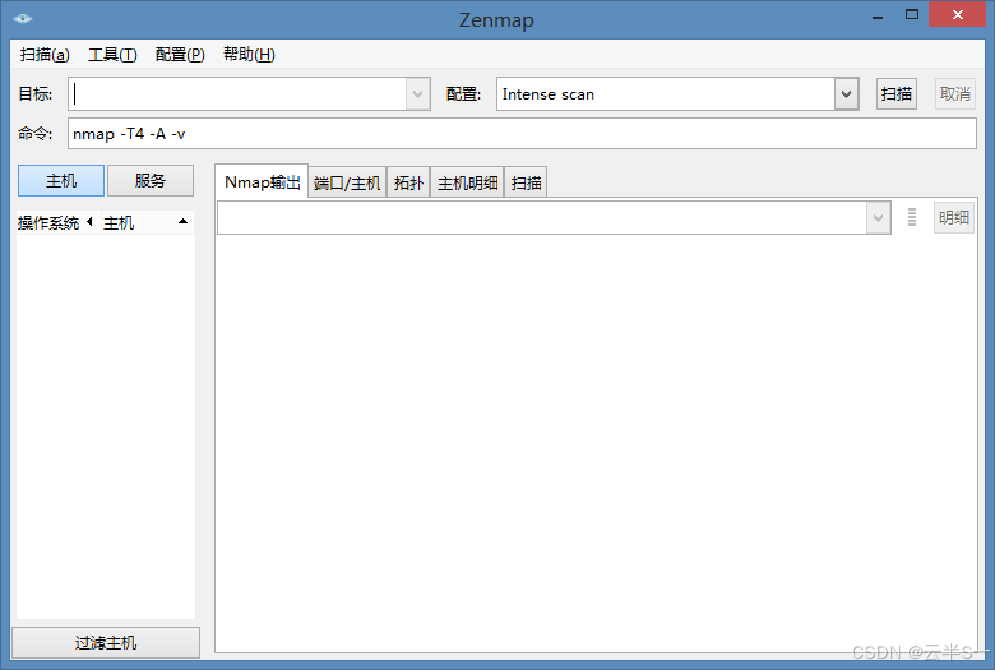
Task: Maximize the Zenmap window
Action: pyautogui.click(x=912, y=15)
